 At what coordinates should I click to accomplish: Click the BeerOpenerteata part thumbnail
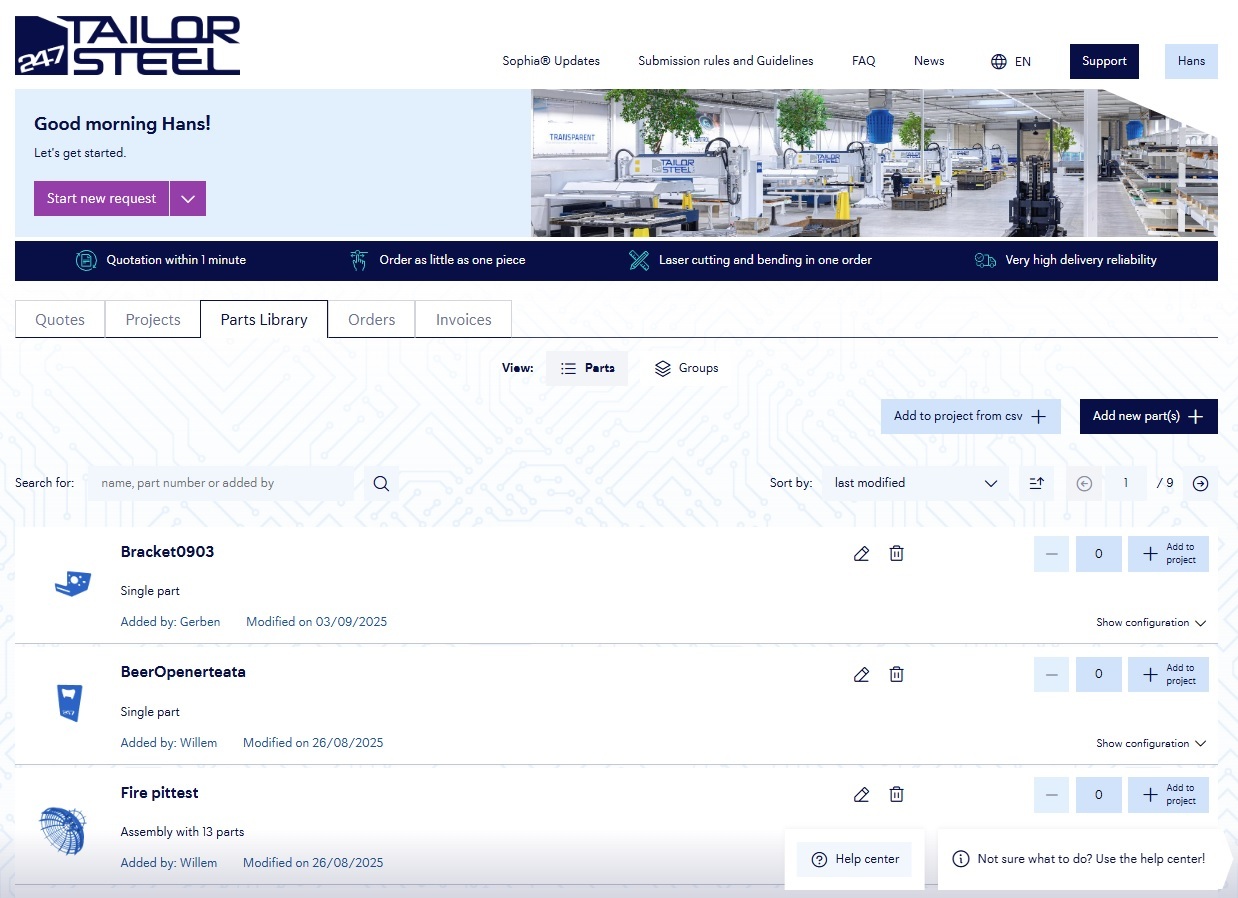click(68, 702)
